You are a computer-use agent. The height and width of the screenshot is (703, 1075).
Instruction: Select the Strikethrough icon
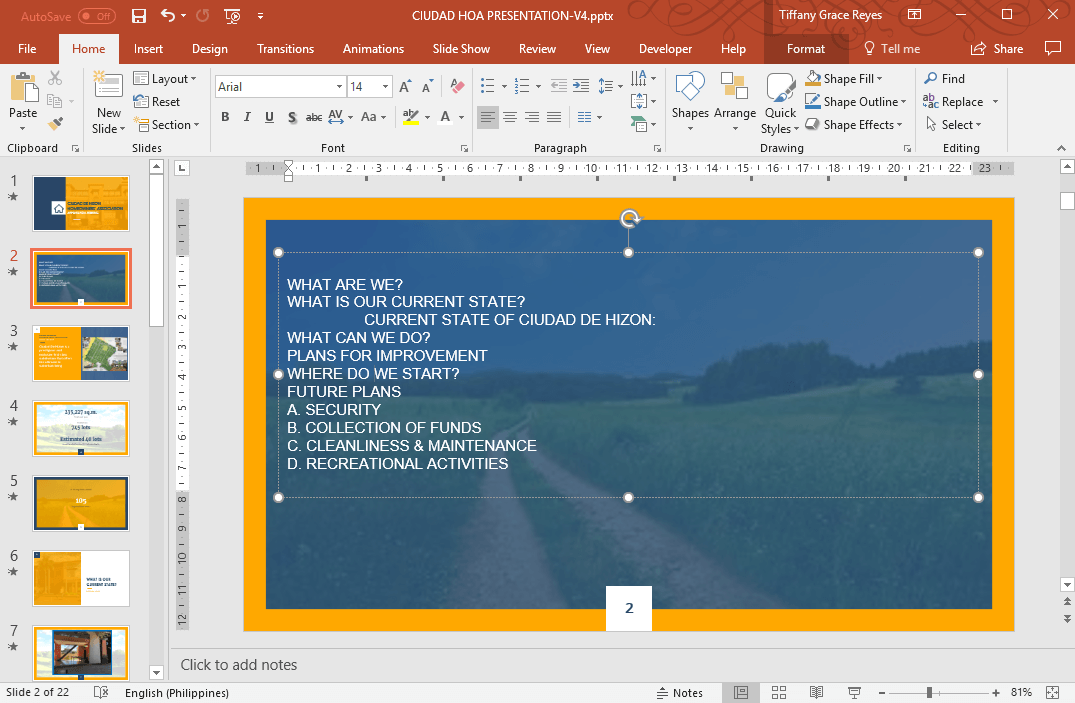(x=313, y=117)
